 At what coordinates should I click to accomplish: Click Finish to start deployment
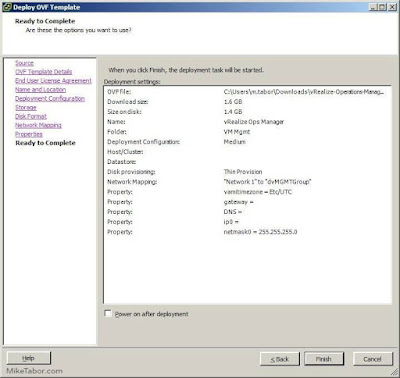click(324, 359)
